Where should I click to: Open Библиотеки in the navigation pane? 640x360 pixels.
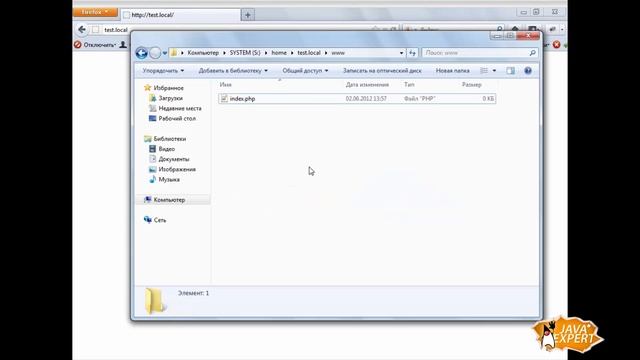[x=169, y=139]
